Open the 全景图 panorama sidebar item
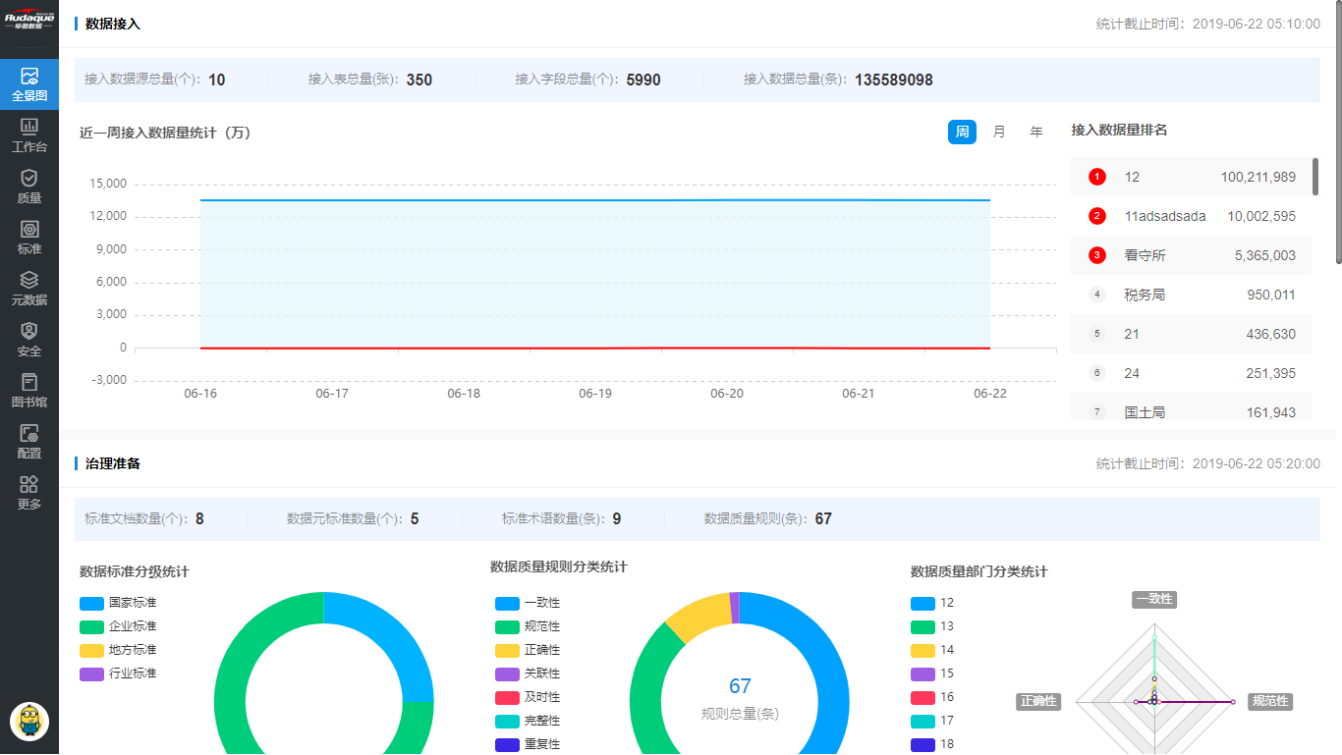1342x755 pixels. tap(29, 85)
